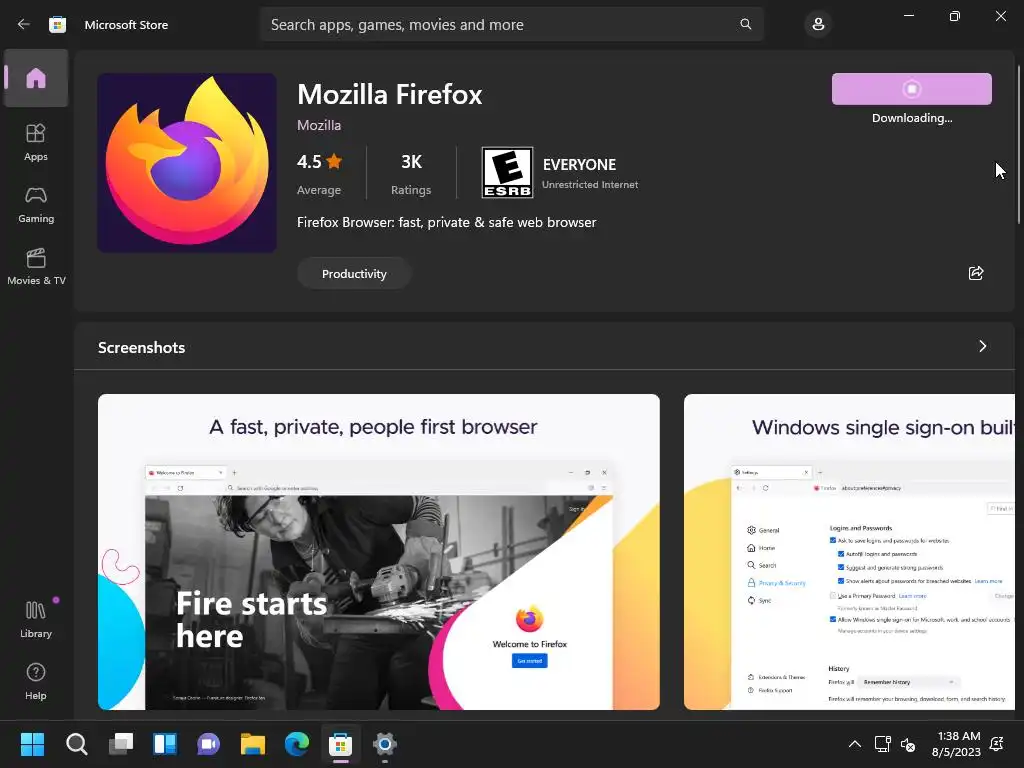This screenshot has width=1024, height=768.
Task: Go back using the back arrow
Action: (x=24, y=24)
